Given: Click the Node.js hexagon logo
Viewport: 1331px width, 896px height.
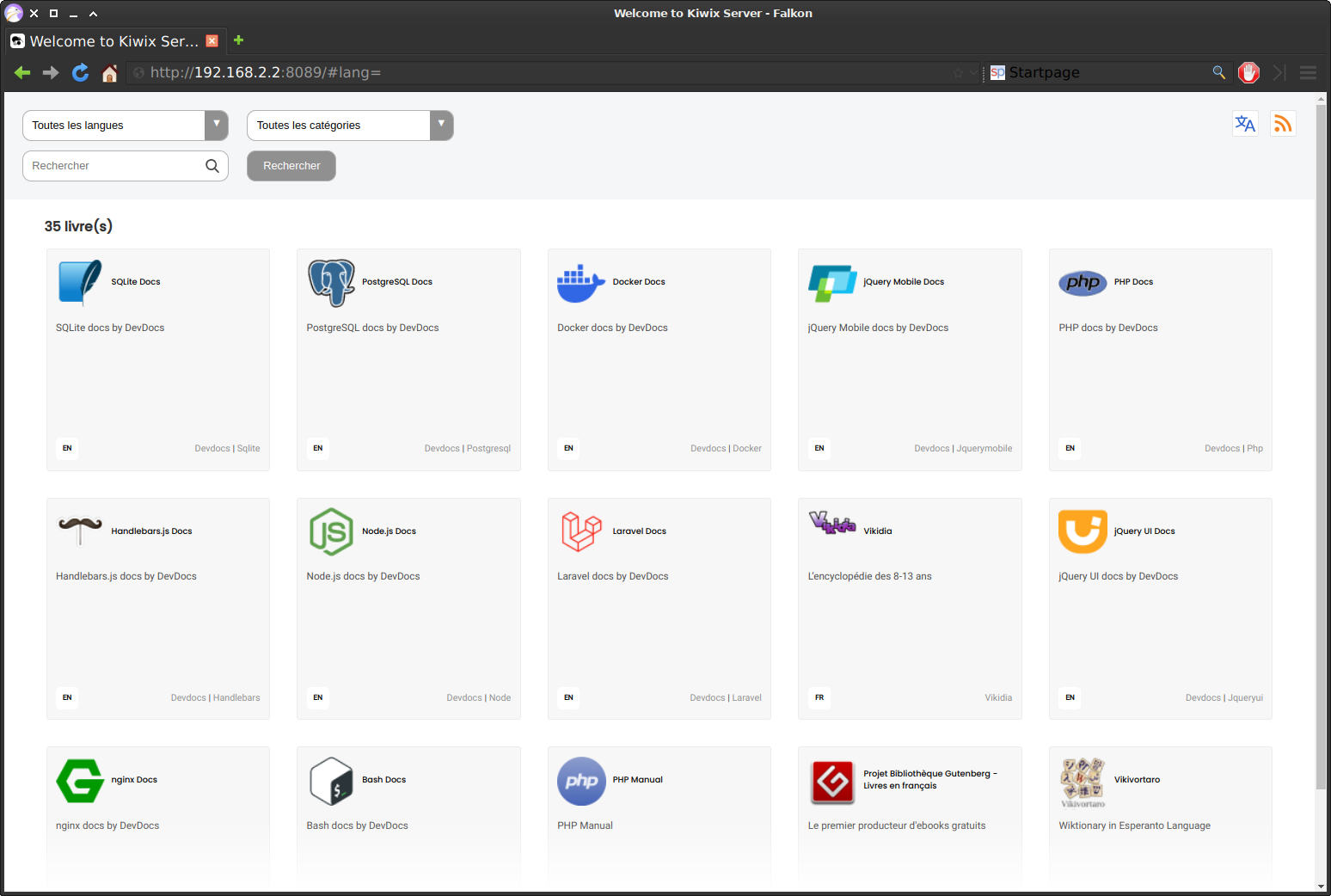Looking at the screenshot, I should coord(332,531).
